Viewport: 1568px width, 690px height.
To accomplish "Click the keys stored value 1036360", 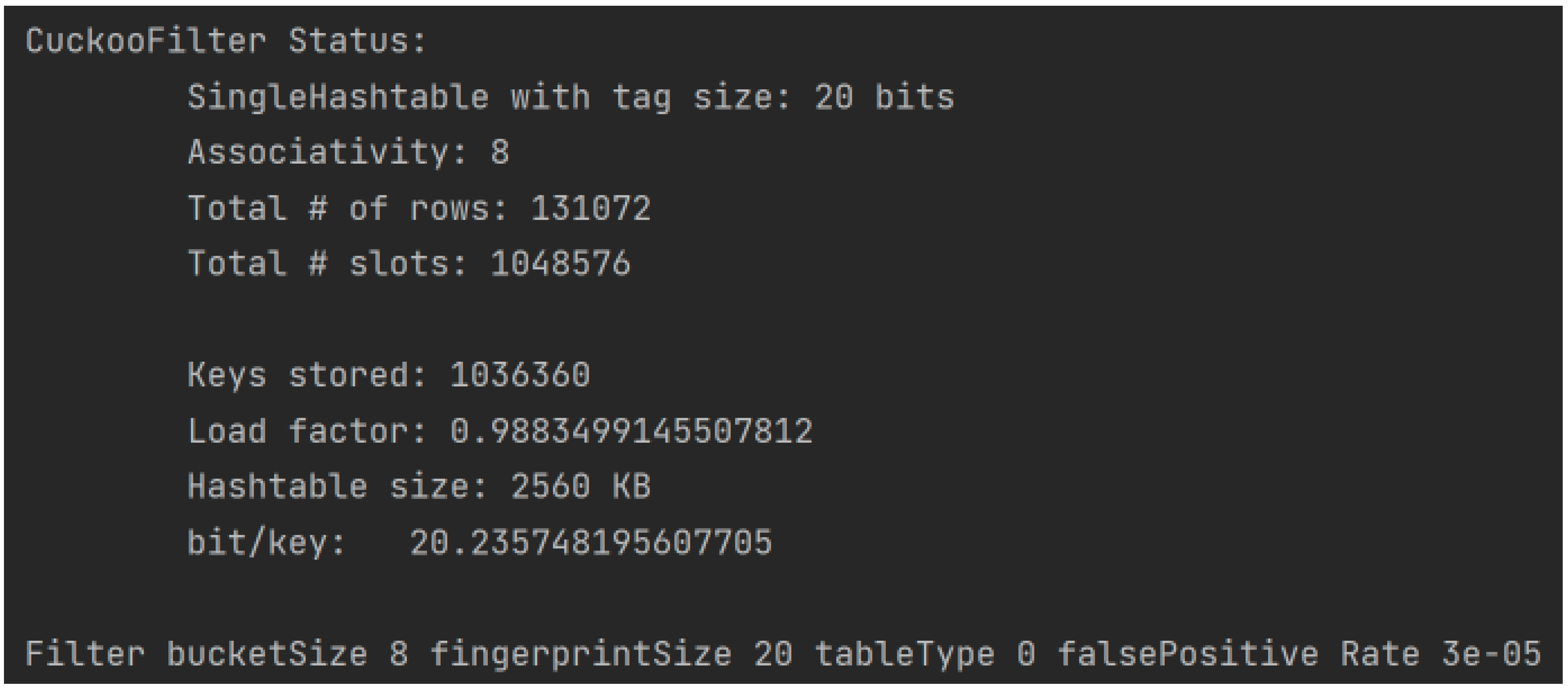I will coord(520,374).
